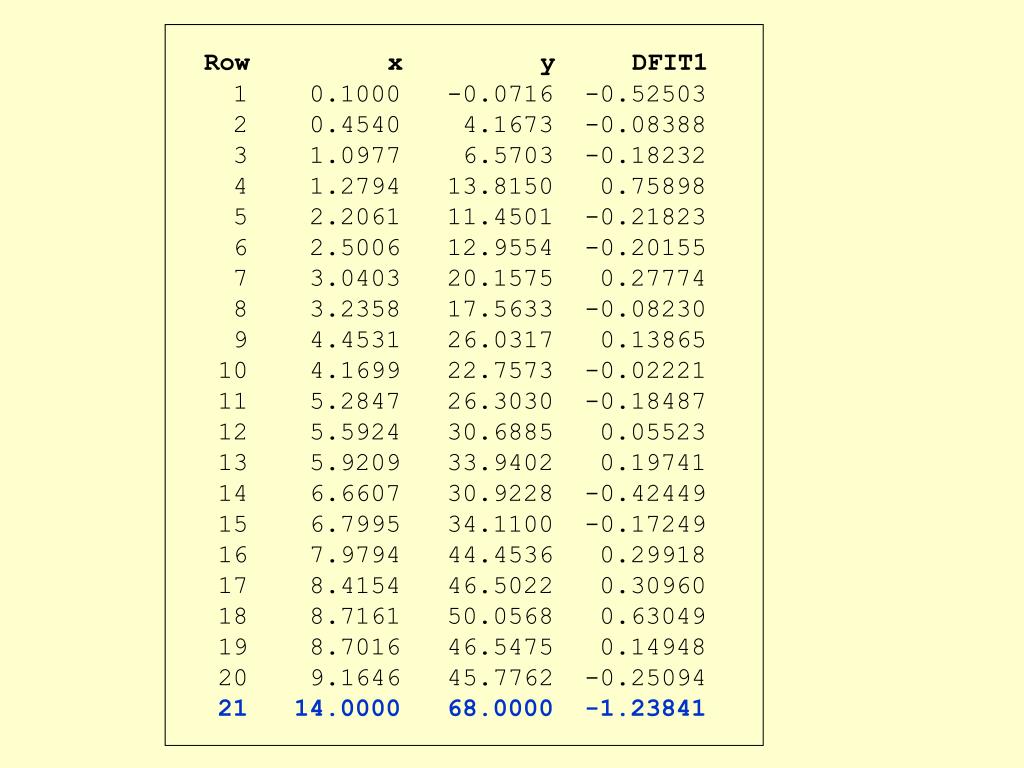Image resolution: width=1024 pixels, height=768 pixels.
Task: Select DFIT1 value 0.63049
Action: pyautogui.click(x=653, y=616)
